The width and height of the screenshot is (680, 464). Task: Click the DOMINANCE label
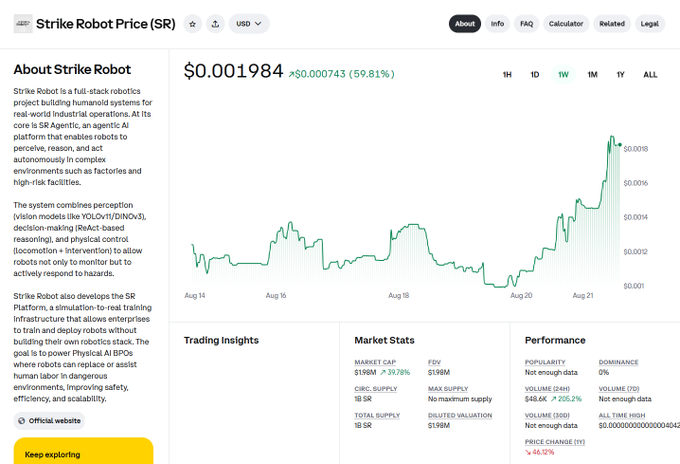pos(618,362)
